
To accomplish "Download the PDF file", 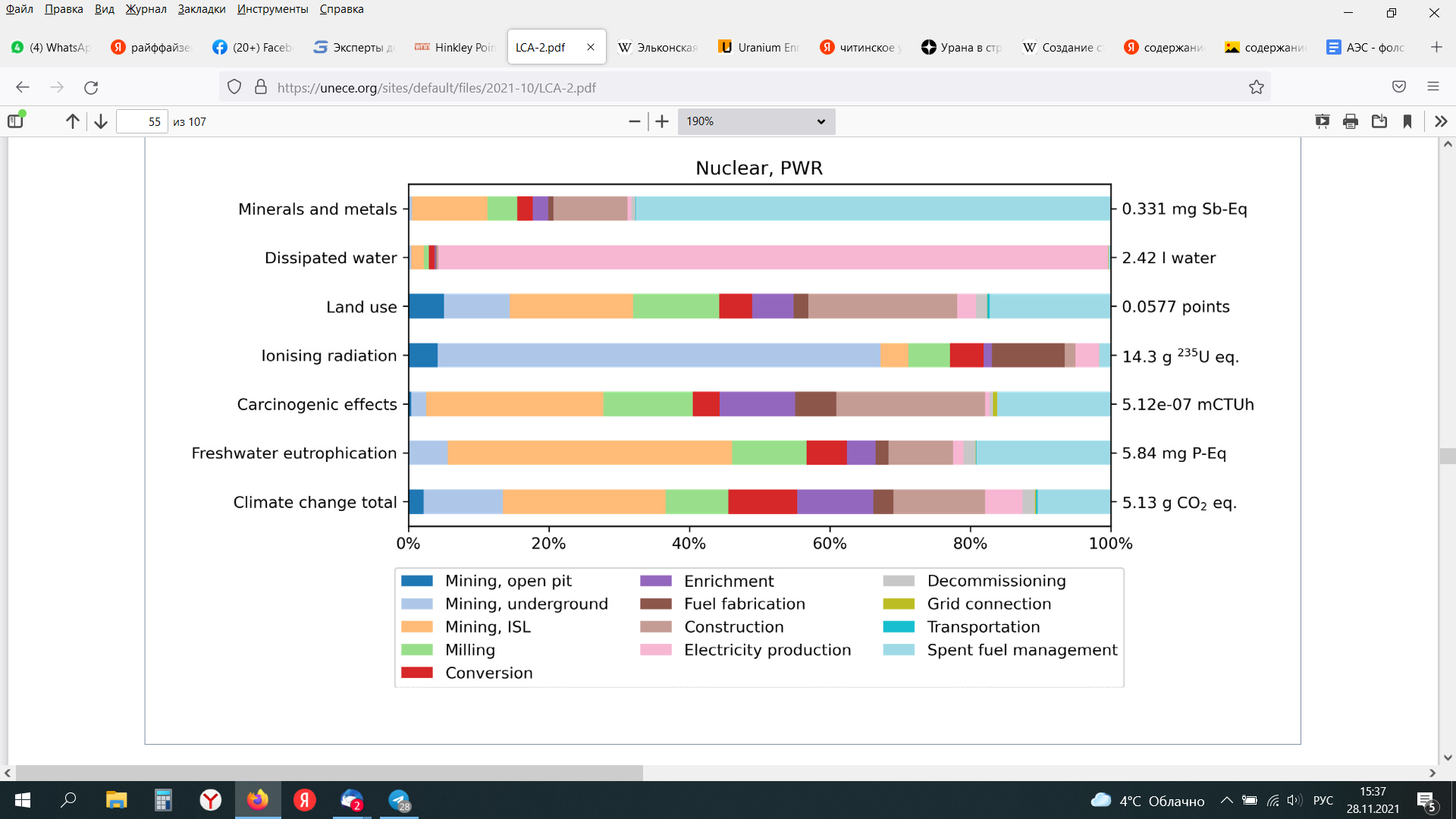I will [x=1379, y=121].
